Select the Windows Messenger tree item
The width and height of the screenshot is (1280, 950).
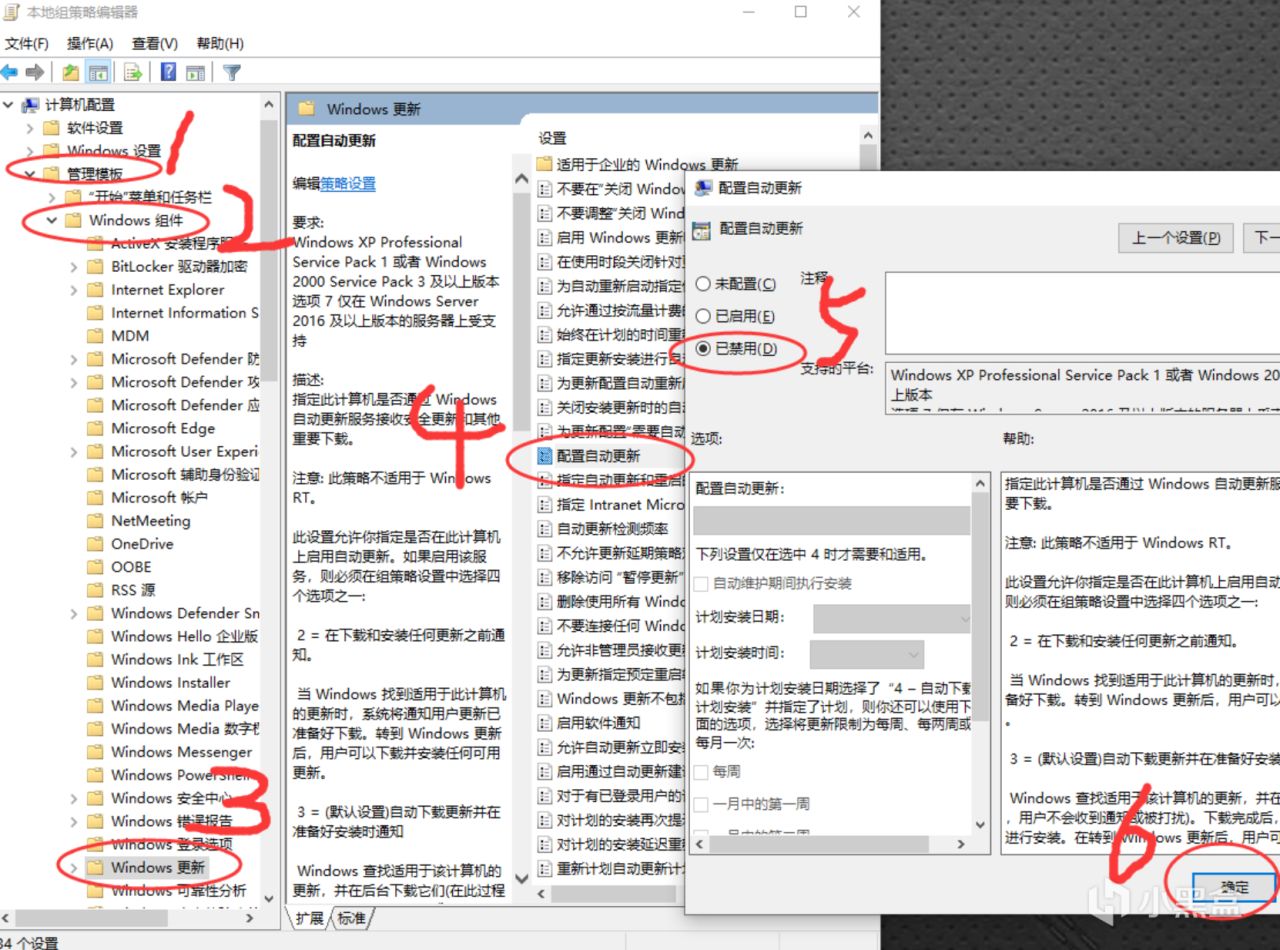(x=181, y=752)
